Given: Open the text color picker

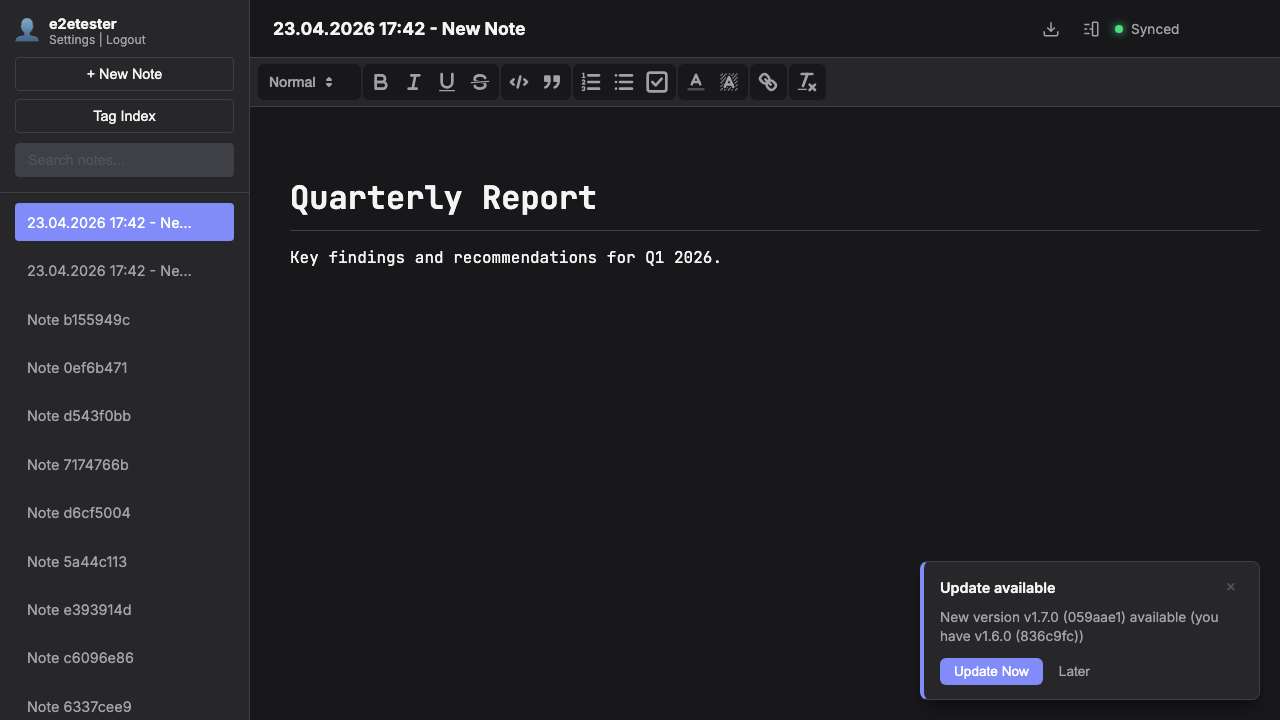Looking at the screenshot, I should [x=695, y=82].
